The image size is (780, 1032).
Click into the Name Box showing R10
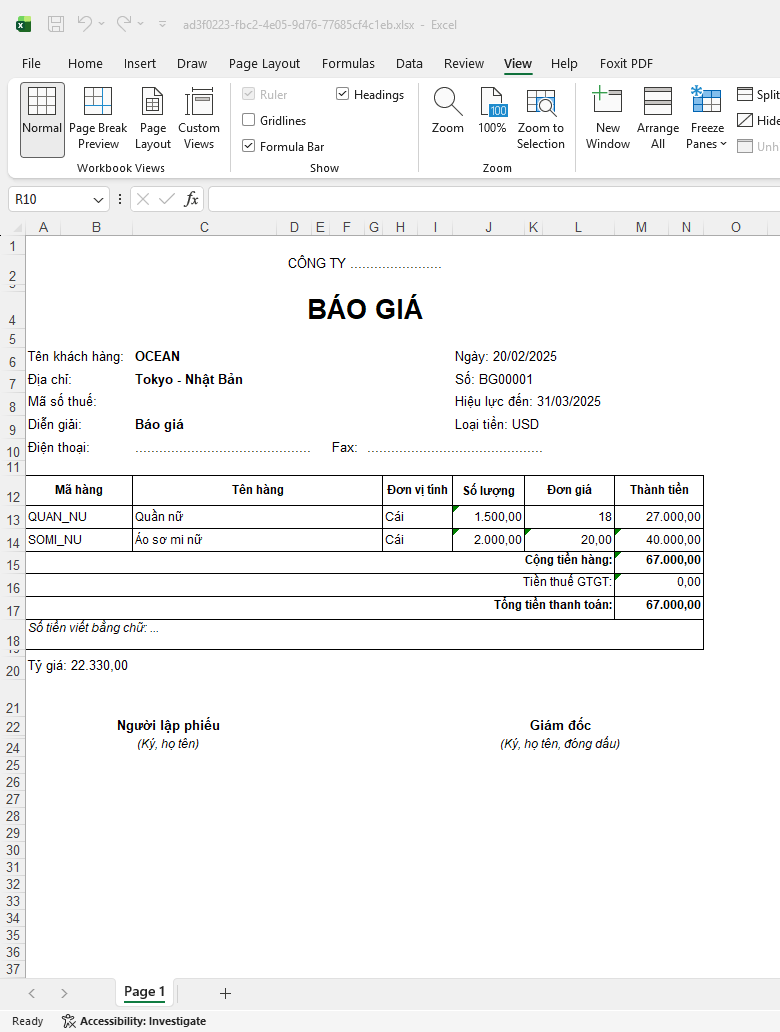[x=49, y=199]
